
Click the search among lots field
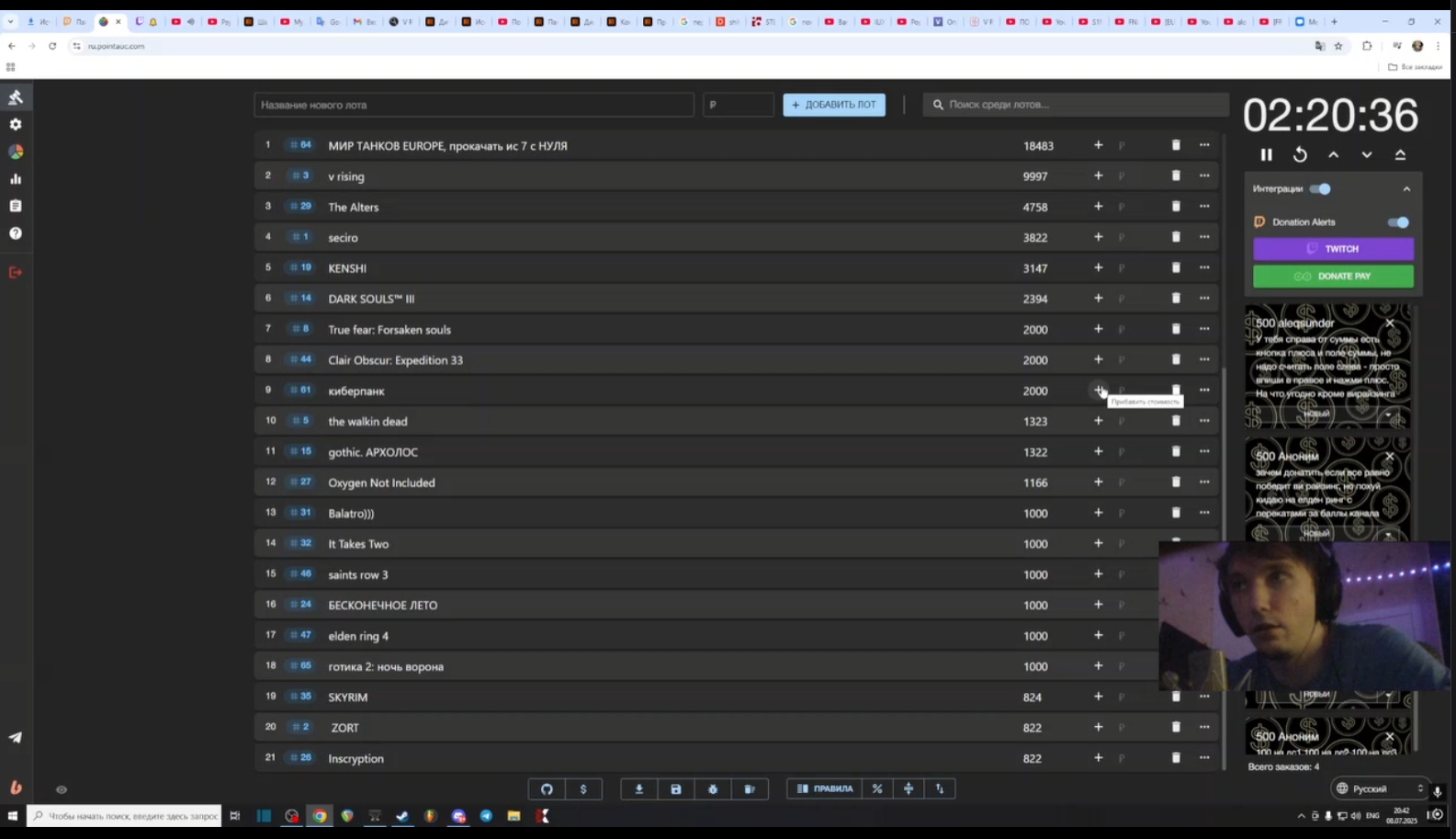tap(1076, 105)
